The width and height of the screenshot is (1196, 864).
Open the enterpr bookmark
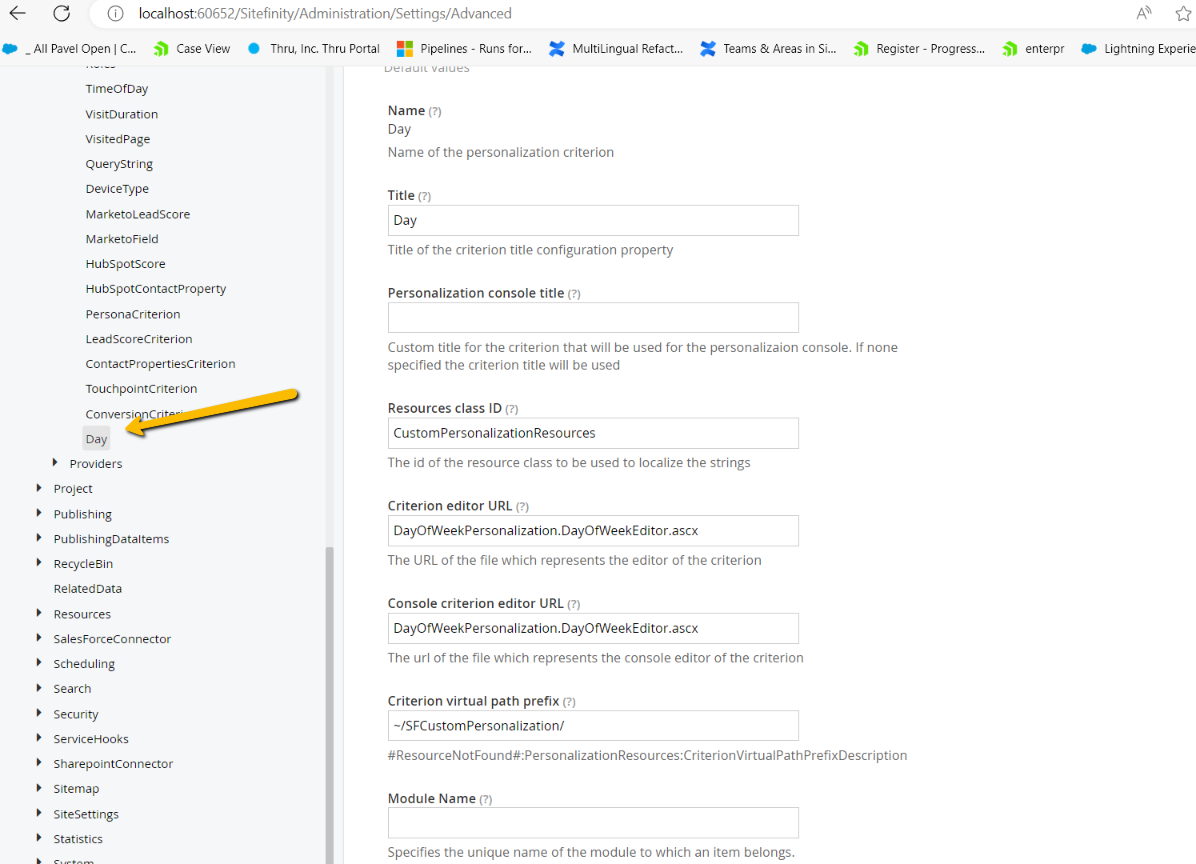(x=1034, y=49)
